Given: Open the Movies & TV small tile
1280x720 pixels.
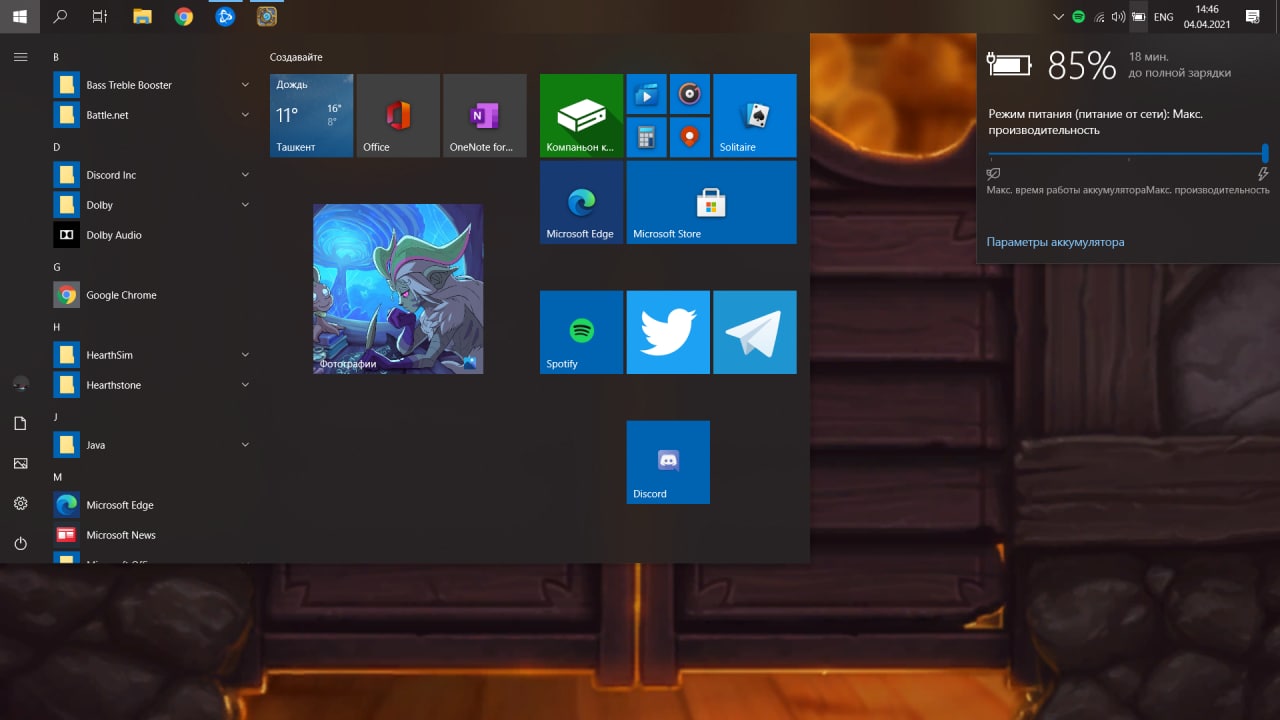Looking at the screenshot, I should coord(647,94).
